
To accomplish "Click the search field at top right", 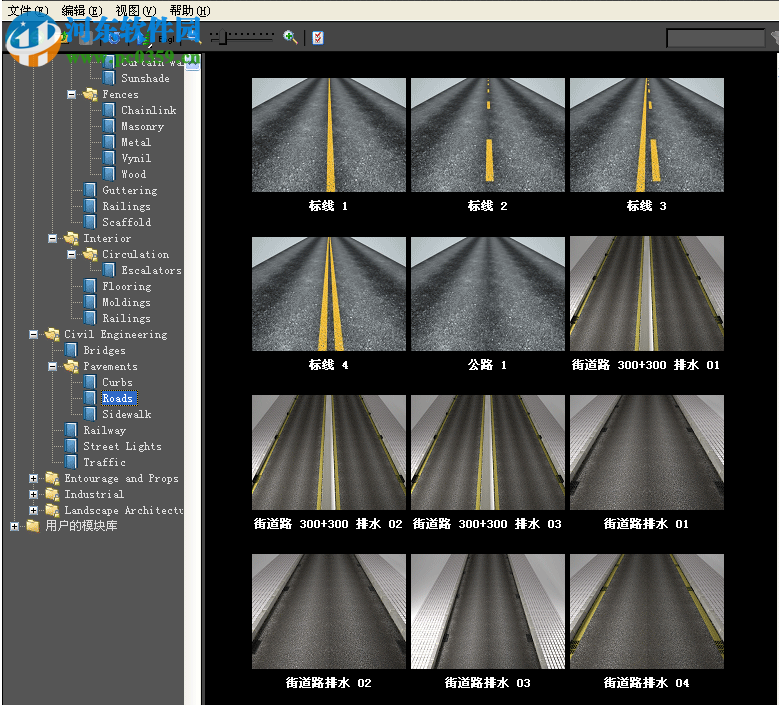I will [715, 38].
